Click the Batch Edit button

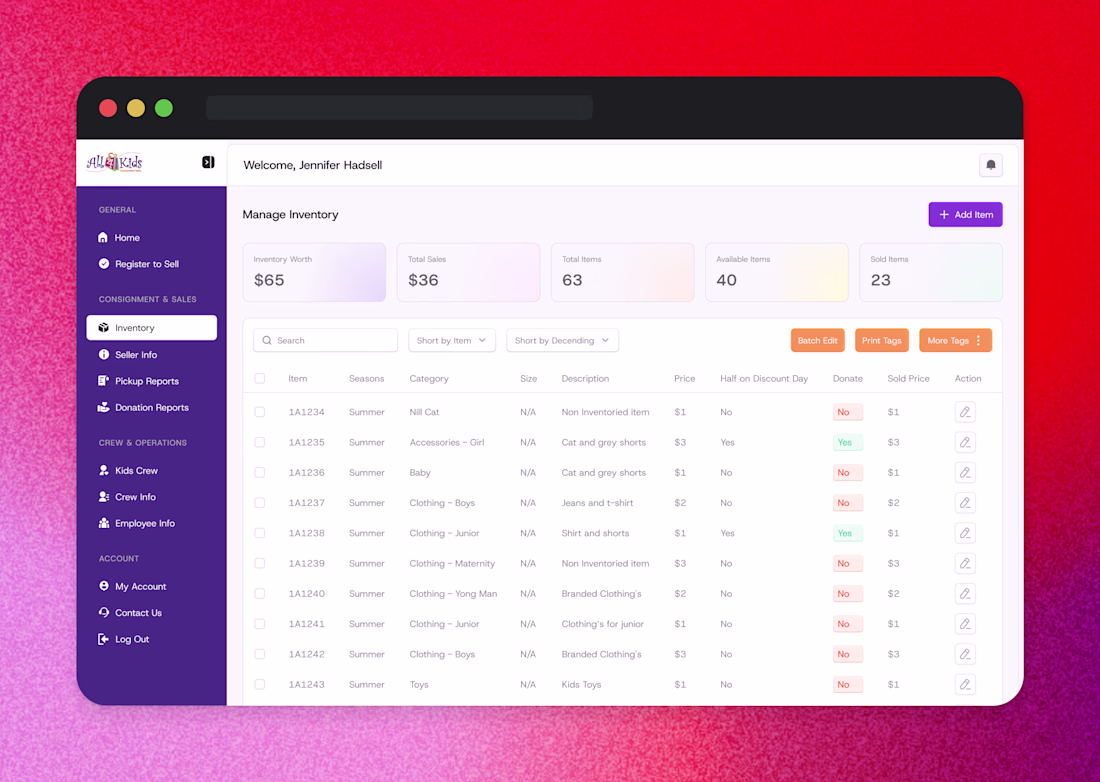click(817, 340)
